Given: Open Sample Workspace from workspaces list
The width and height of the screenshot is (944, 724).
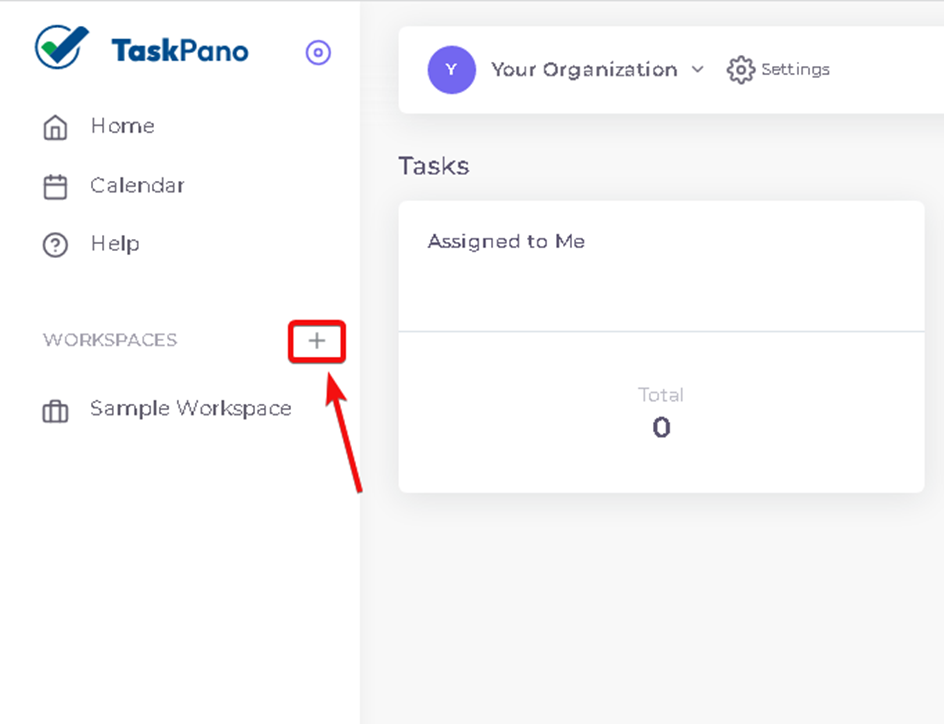Looking at the screenshot, I should (x=191, y=409).
